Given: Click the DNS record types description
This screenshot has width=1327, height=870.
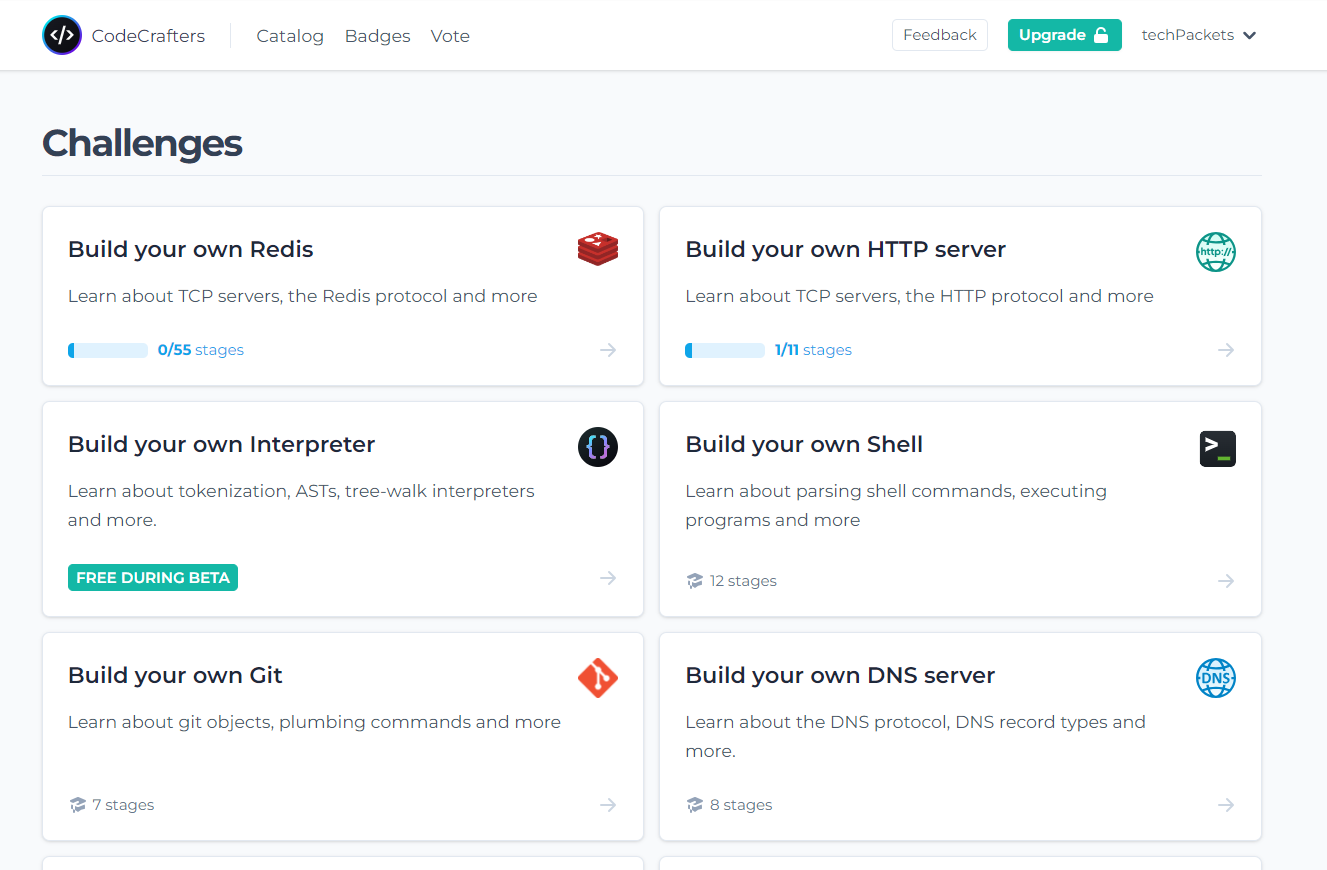Looking at the screenshot, I should 915,736.
